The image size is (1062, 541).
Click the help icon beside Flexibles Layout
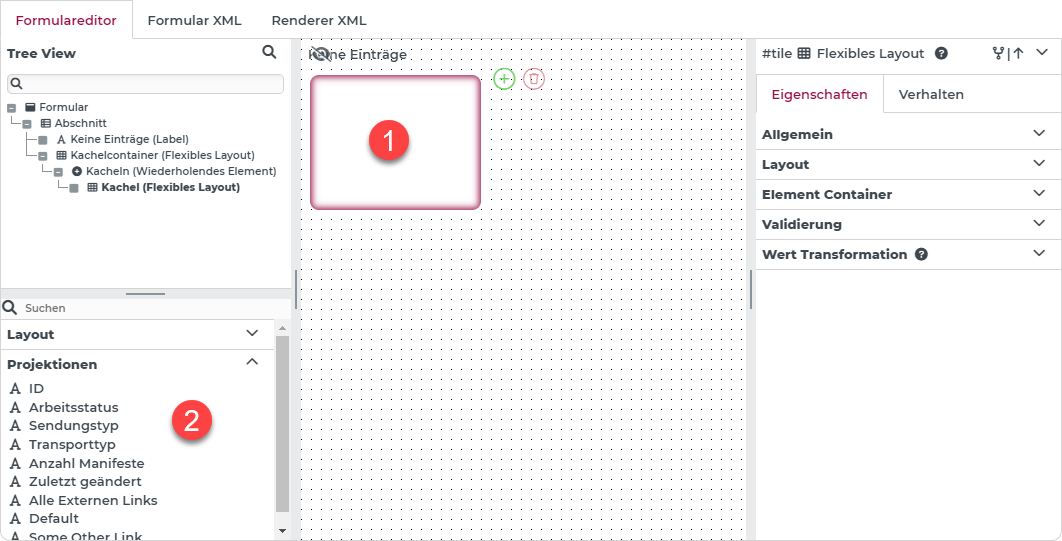pyautogui.click(x=941, y=54)
